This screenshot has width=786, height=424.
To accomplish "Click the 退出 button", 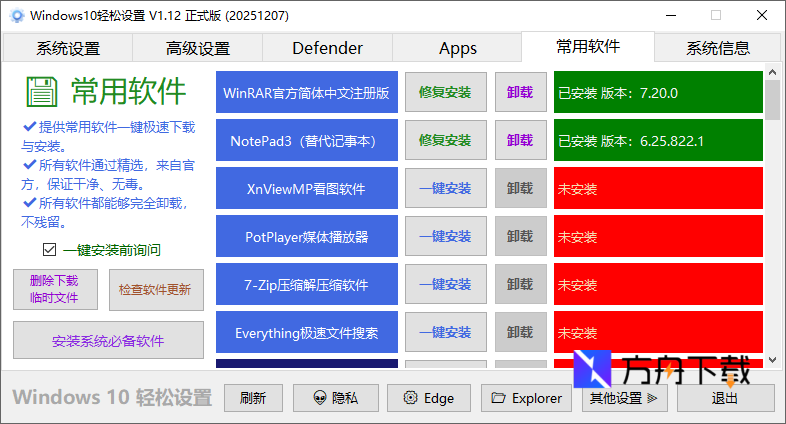I will click(725, 398).
